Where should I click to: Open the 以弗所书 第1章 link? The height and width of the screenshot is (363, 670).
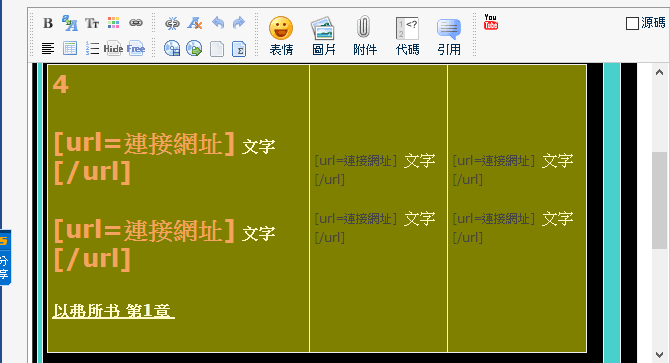tap(113, 310)
